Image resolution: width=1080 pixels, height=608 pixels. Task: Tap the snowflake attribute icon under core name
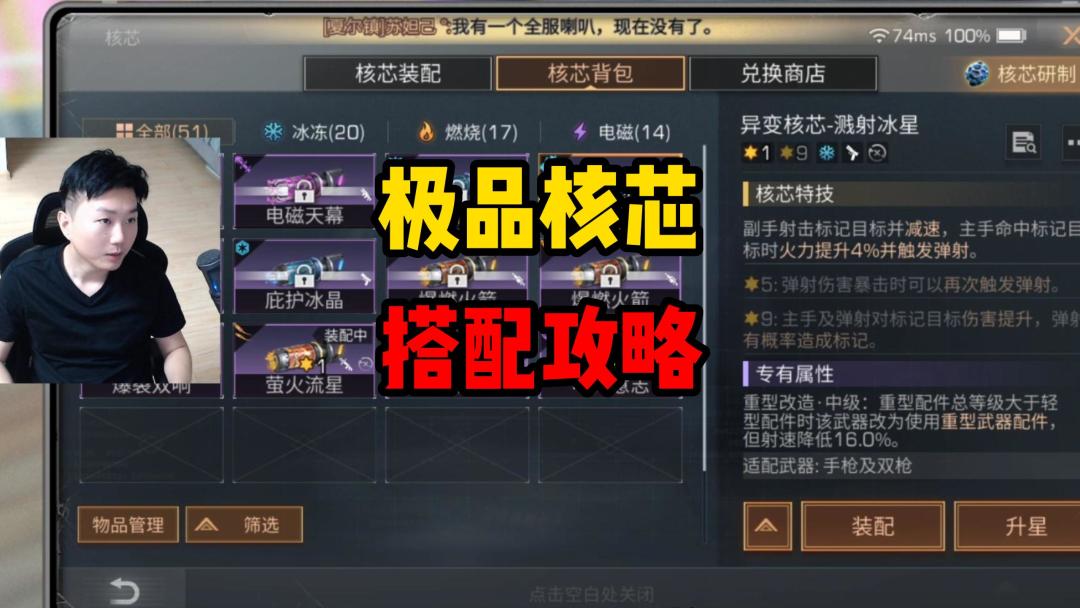826,153
